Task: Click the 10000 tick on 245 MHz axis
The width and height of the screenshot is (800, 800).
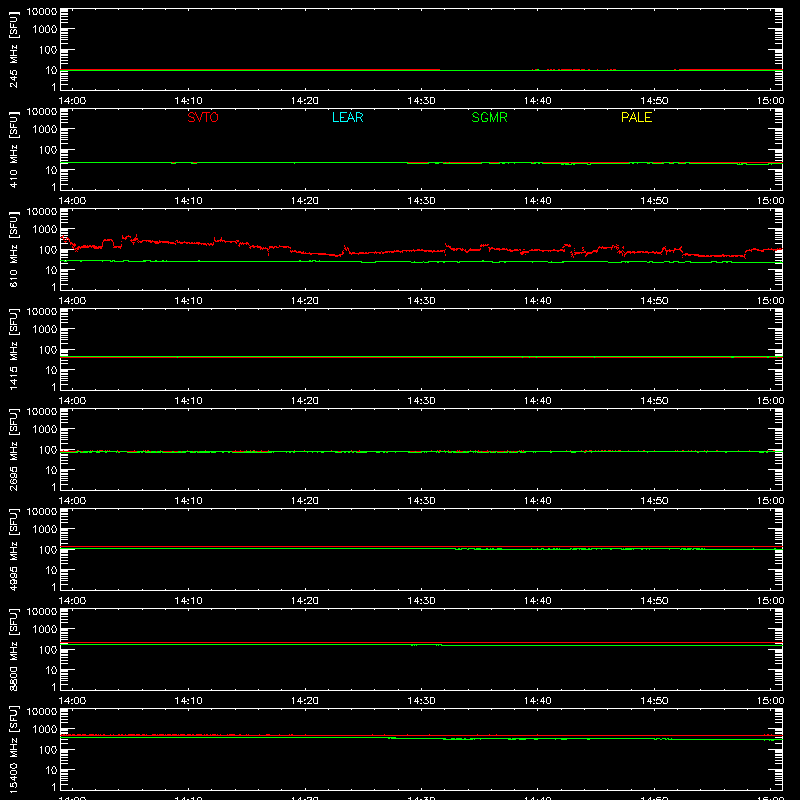Action: pos(42,12)
